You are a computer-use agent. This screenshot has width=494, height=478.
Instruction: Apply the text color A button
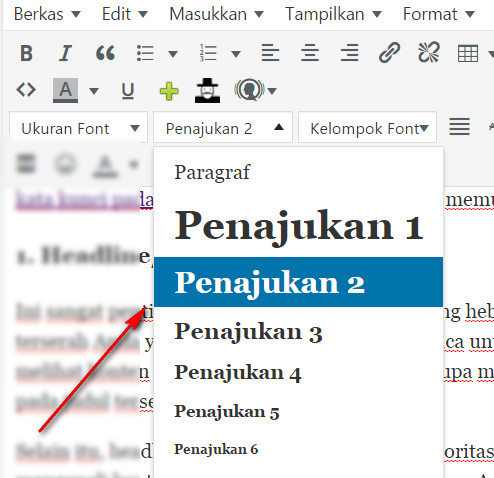click(65, 90)
